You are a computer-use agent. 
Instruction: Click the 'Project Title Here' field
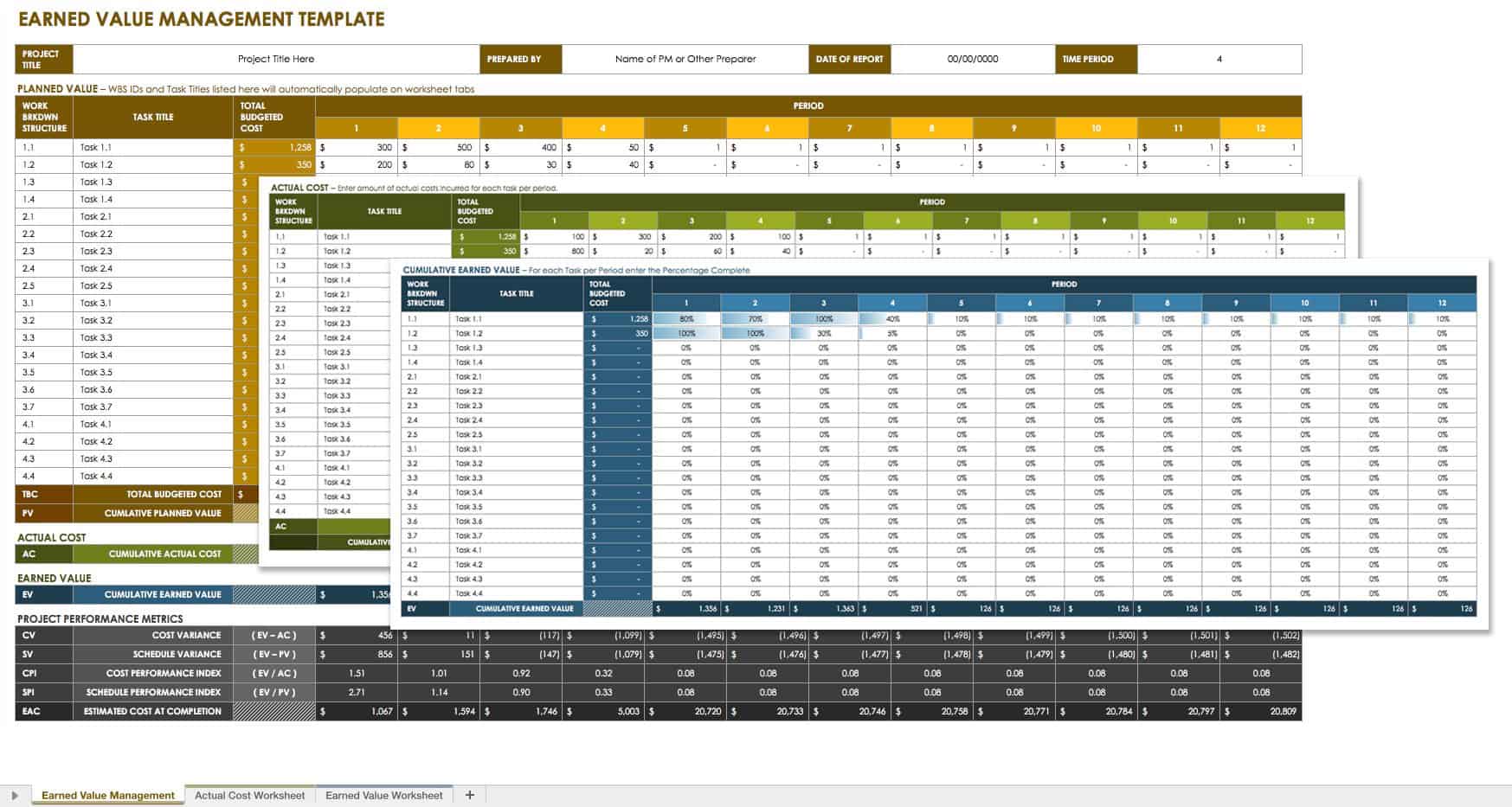click(275, 59)
